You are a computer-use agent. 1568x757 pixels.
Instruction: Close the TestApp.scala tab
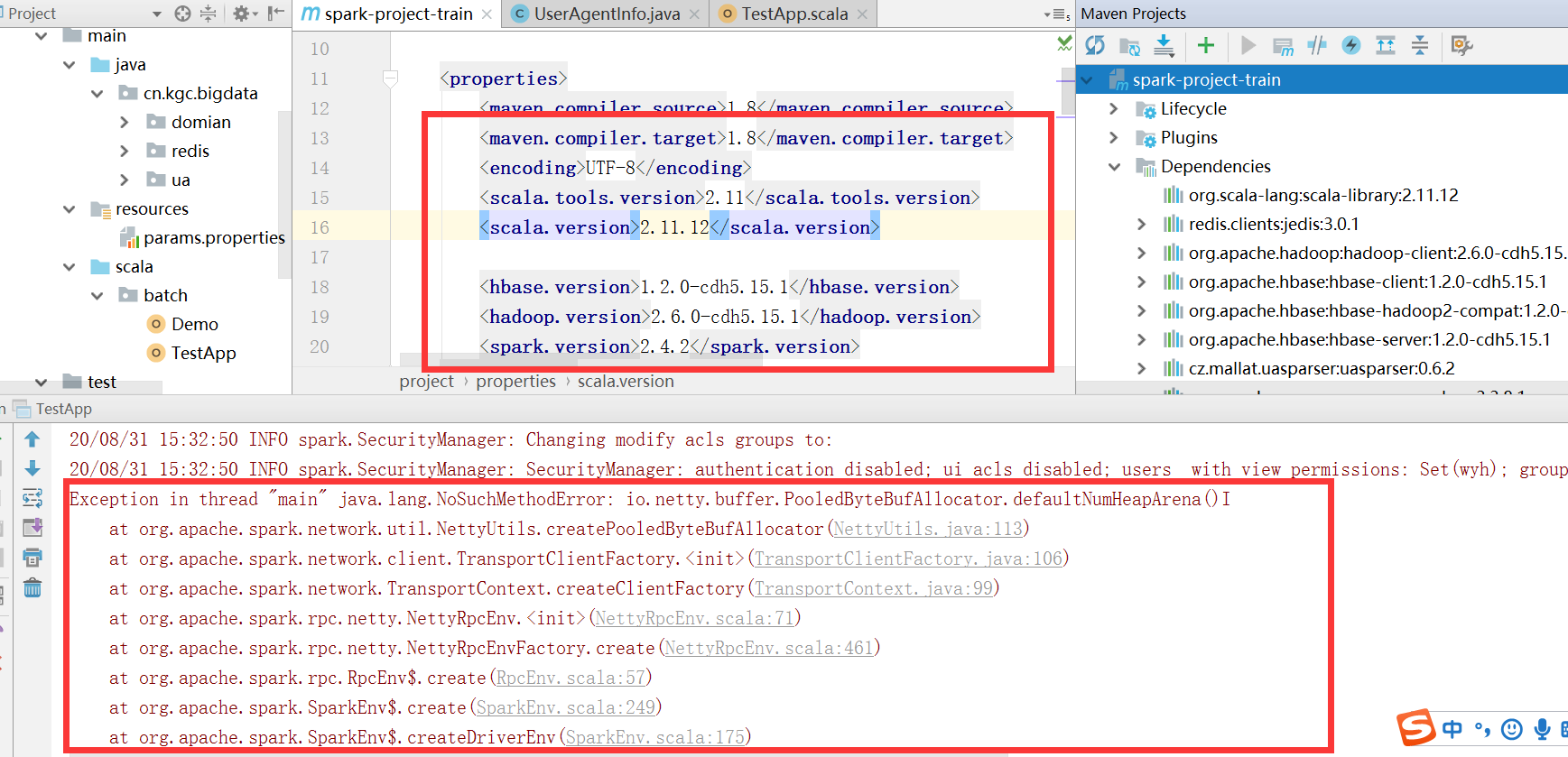pos(862,14)
